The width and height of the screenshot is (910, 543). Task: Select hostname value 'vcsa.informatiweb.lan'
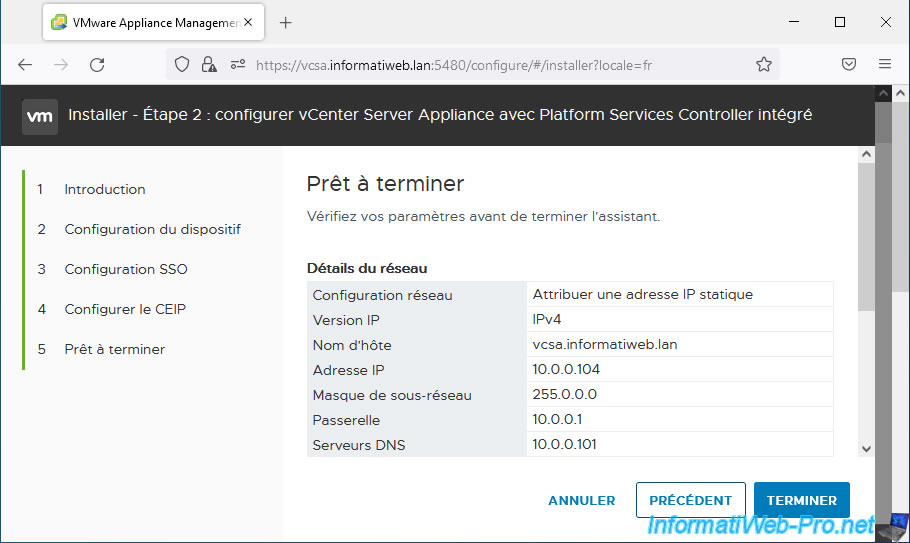[605, 344]
